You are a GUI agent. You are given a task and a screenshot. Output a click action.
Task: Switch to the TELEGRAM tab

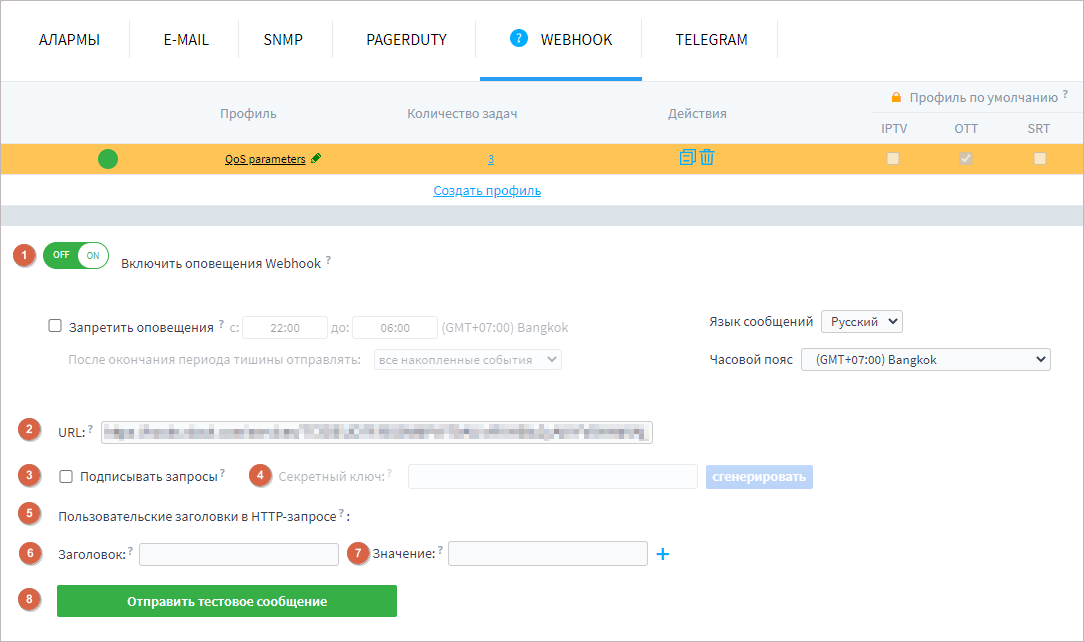click(x=710, y=40)
